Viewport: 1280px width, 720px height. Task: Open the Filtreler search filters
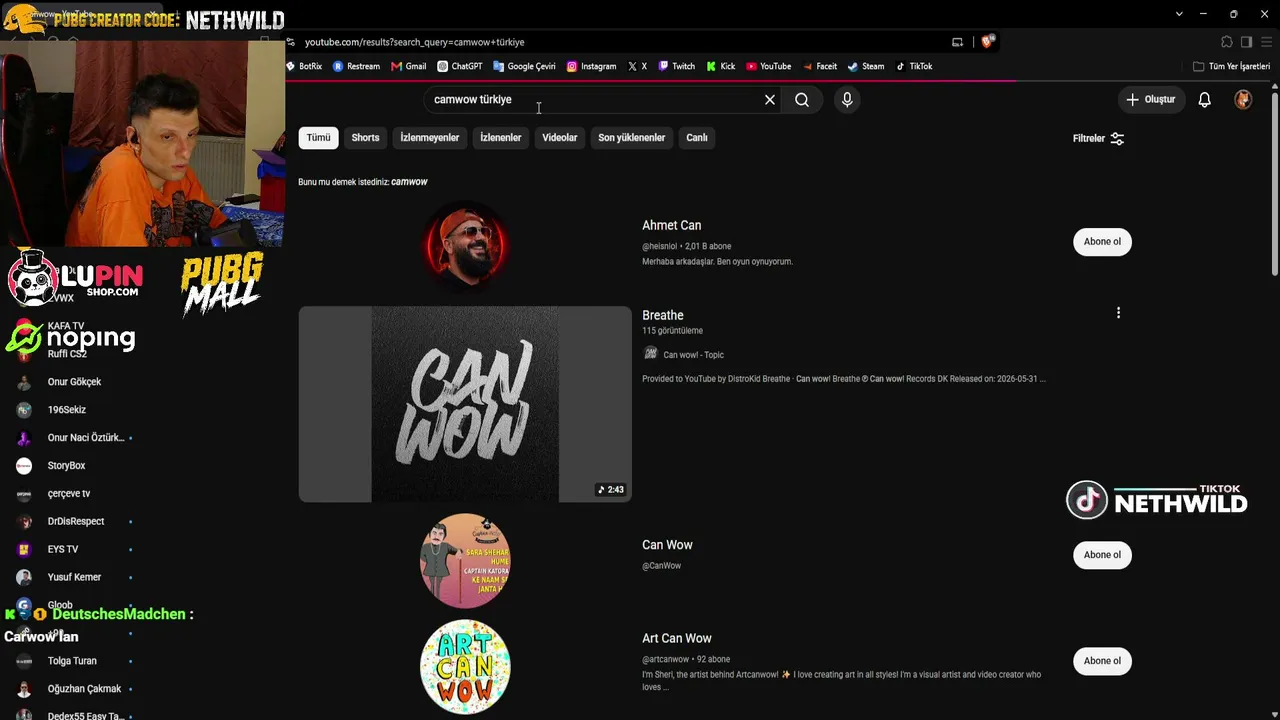(1098, 139)
